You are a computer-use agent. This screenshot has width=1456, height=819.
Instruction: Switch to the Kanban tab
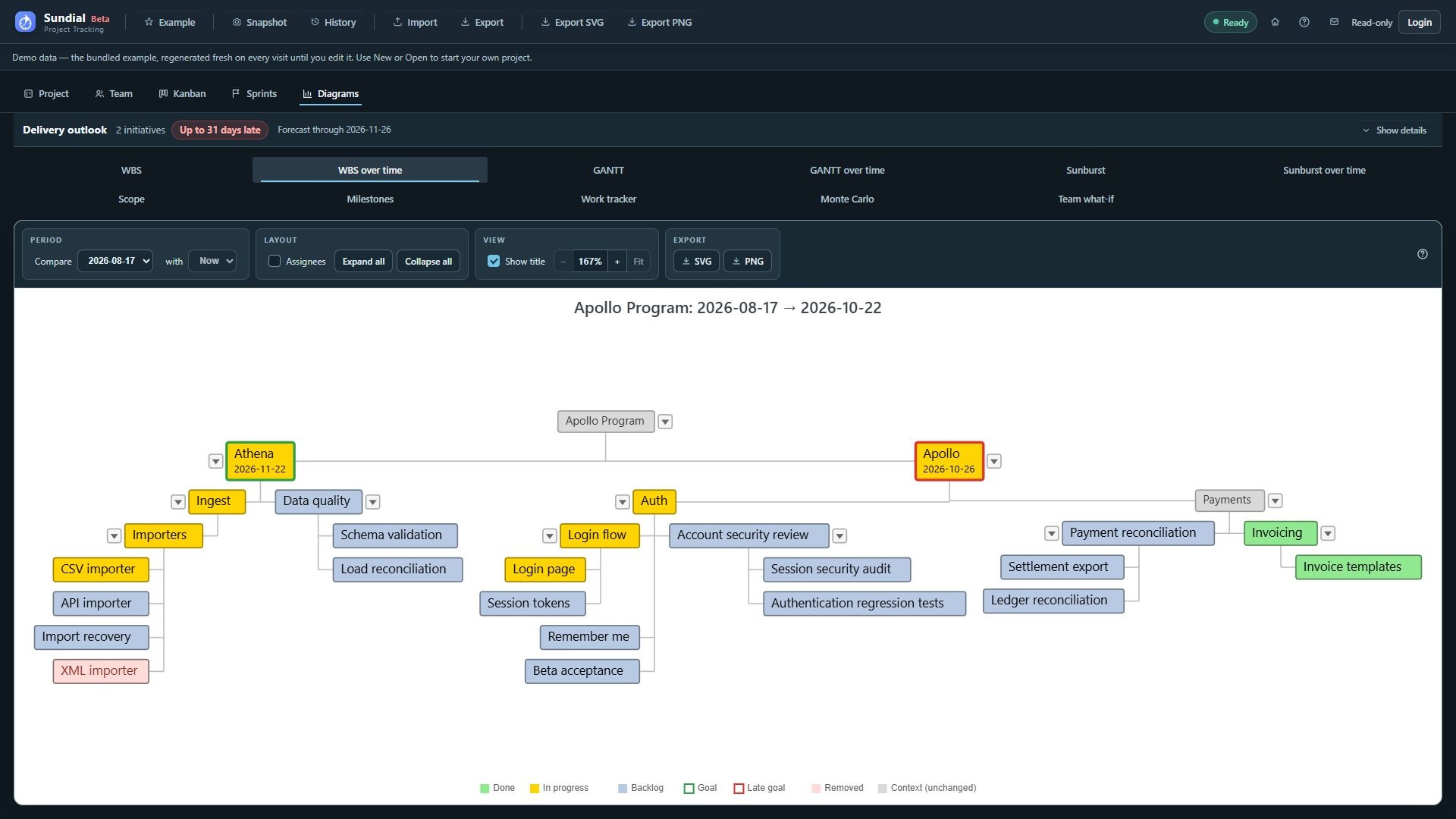pos(182,93)
